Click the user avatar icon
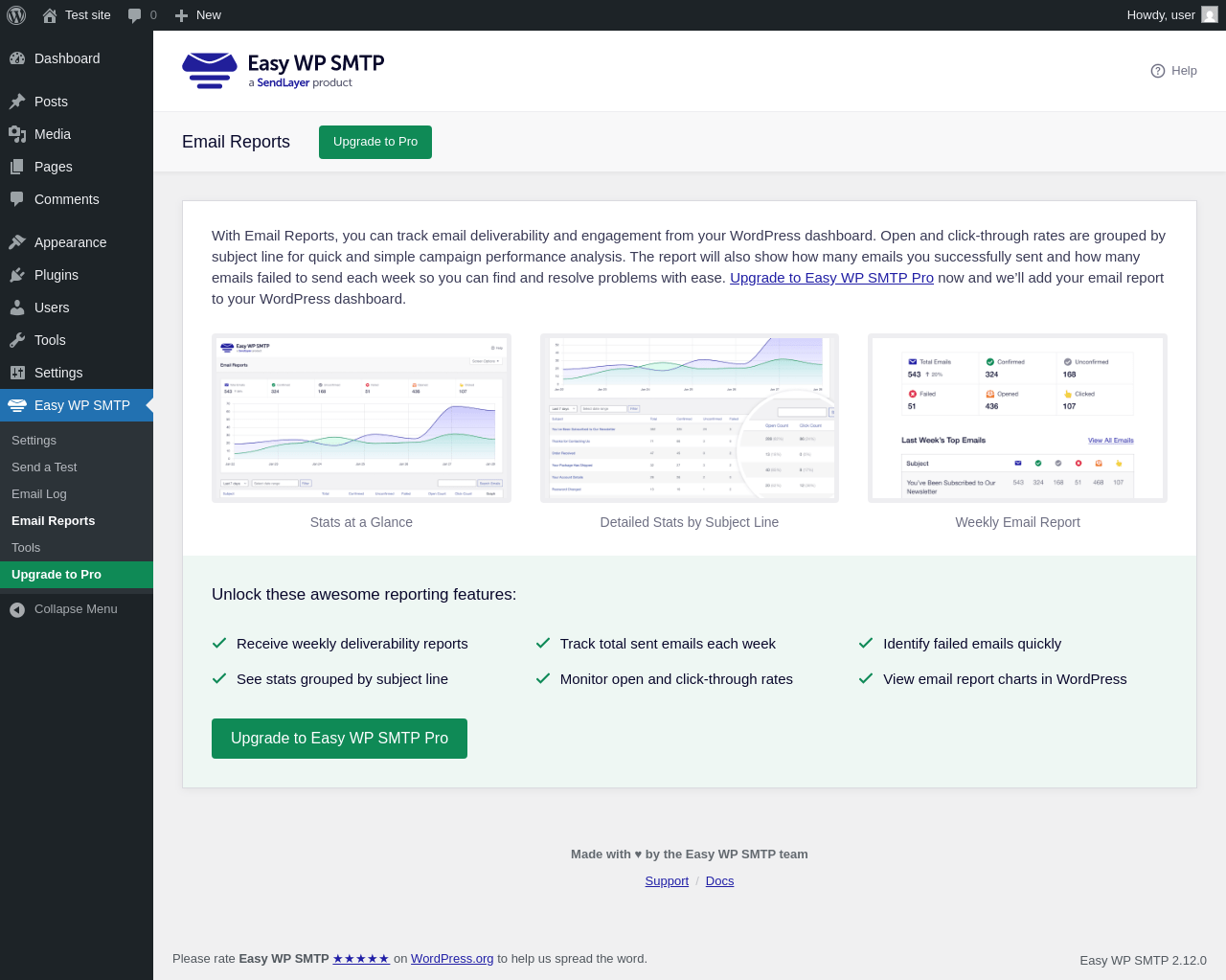Viewport: 1226px width, 980px height. [x=1210, y=15]
